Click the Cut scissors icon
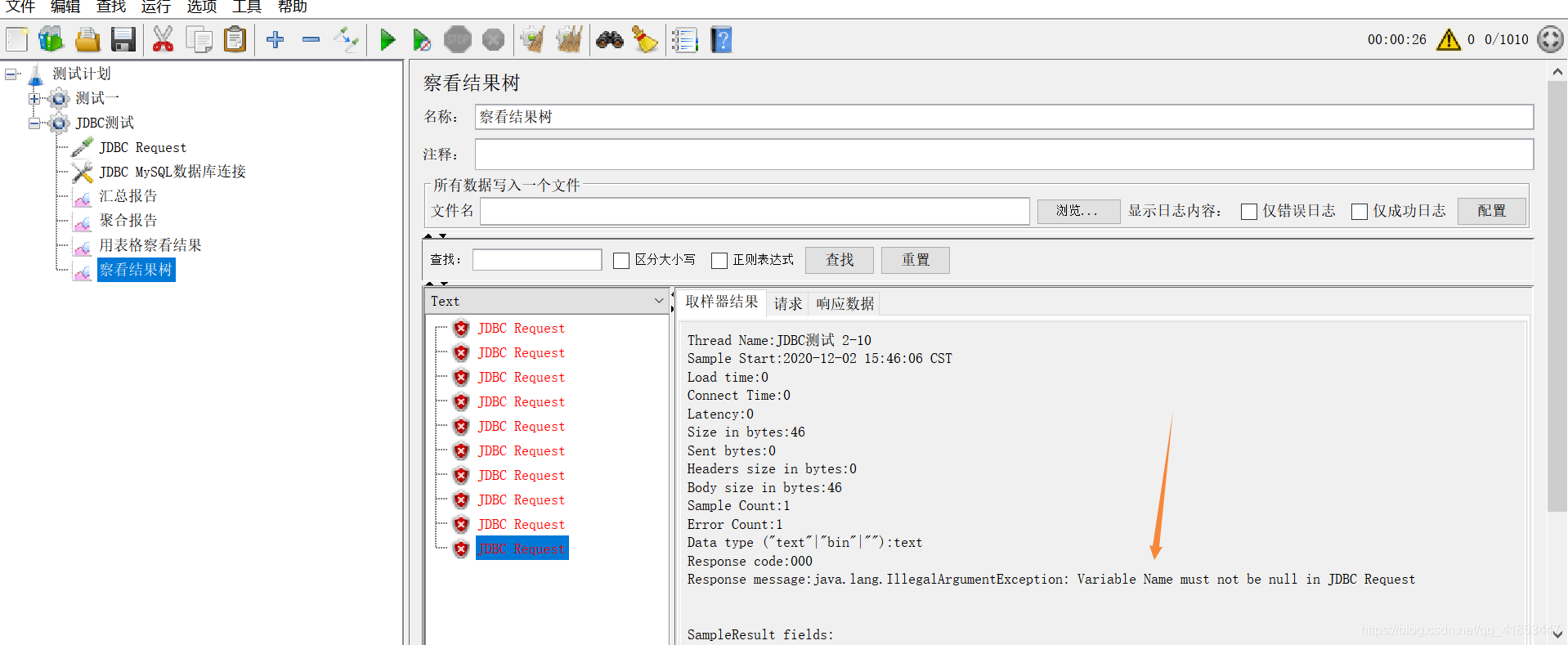Image resolution: width=1568 pixels, height=645 pixels. (x=163, y=39)
